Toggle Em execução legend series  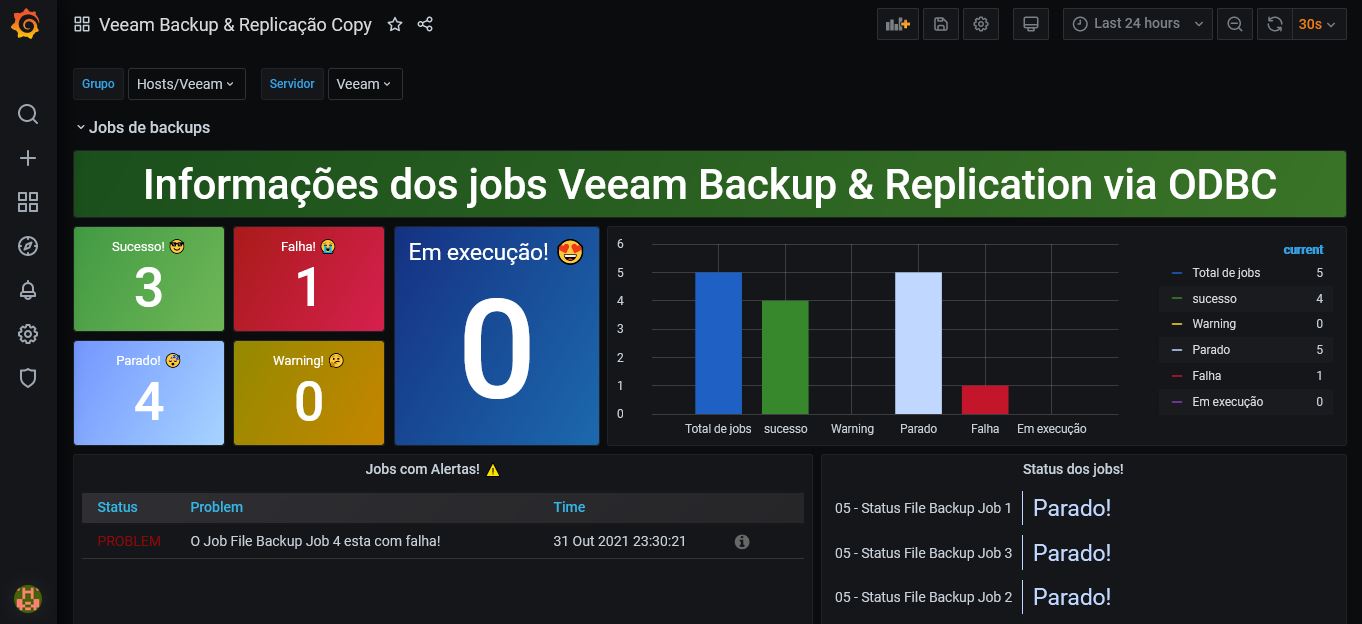click(x=1227, y=402)
